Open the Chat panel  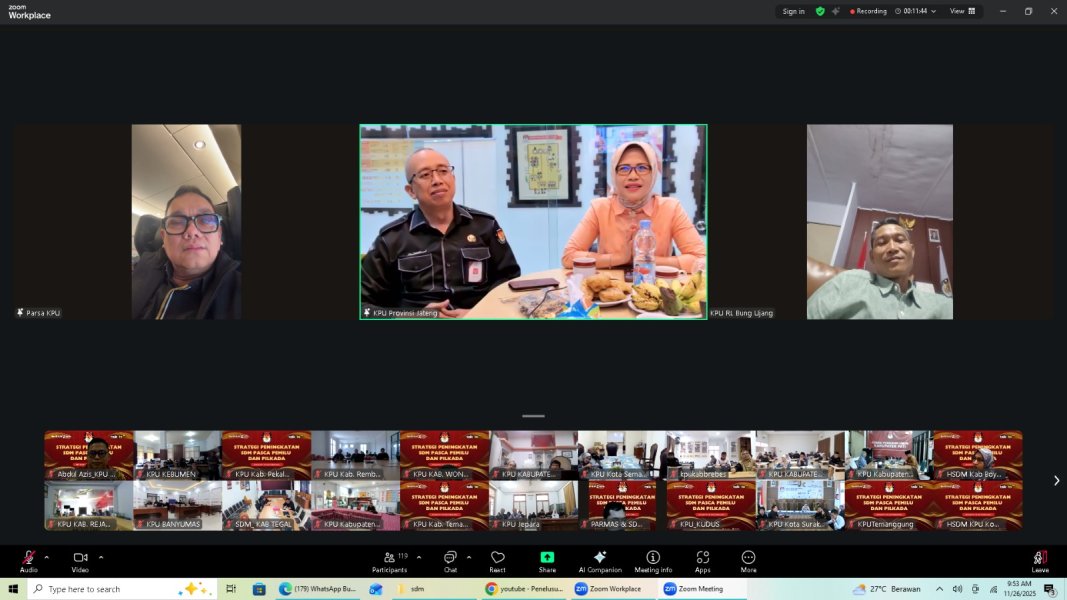[x=450, y=558]
